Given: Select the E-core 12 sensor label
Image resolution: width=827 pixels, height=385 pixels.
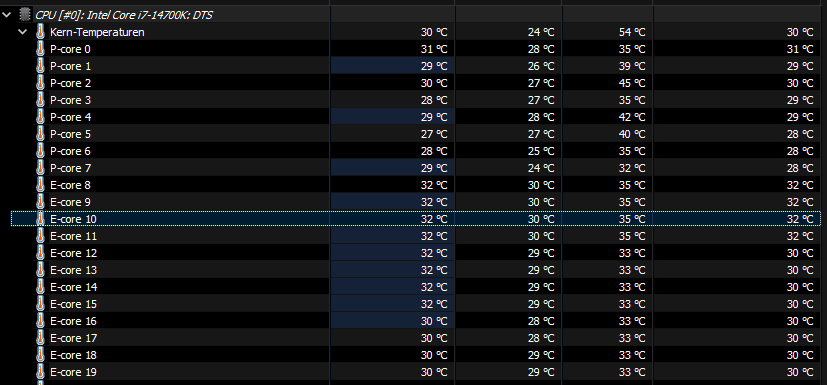Looking at the screenshot, I should [73, 253].
